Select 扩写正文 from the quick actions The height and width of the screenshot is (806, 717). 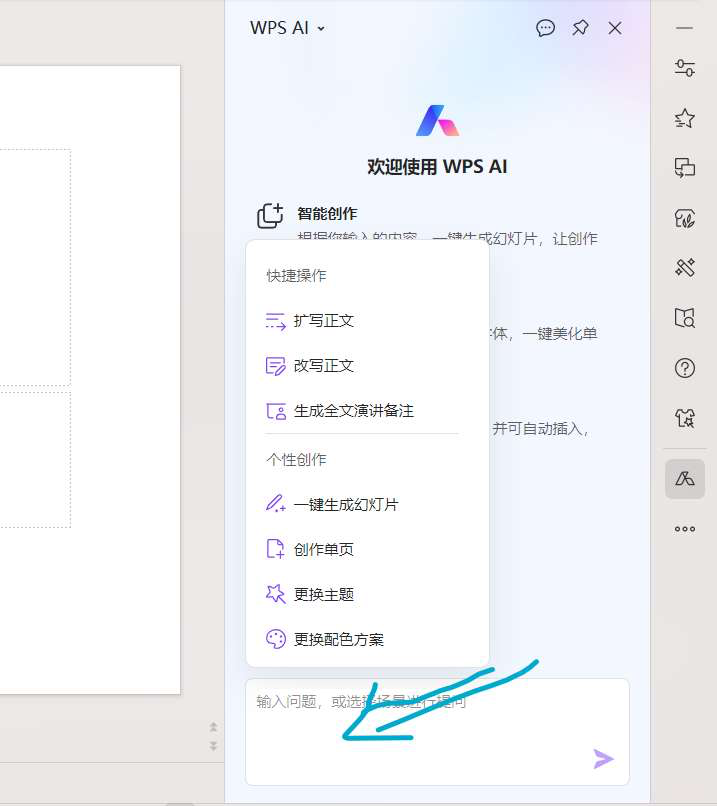point(324,321)
